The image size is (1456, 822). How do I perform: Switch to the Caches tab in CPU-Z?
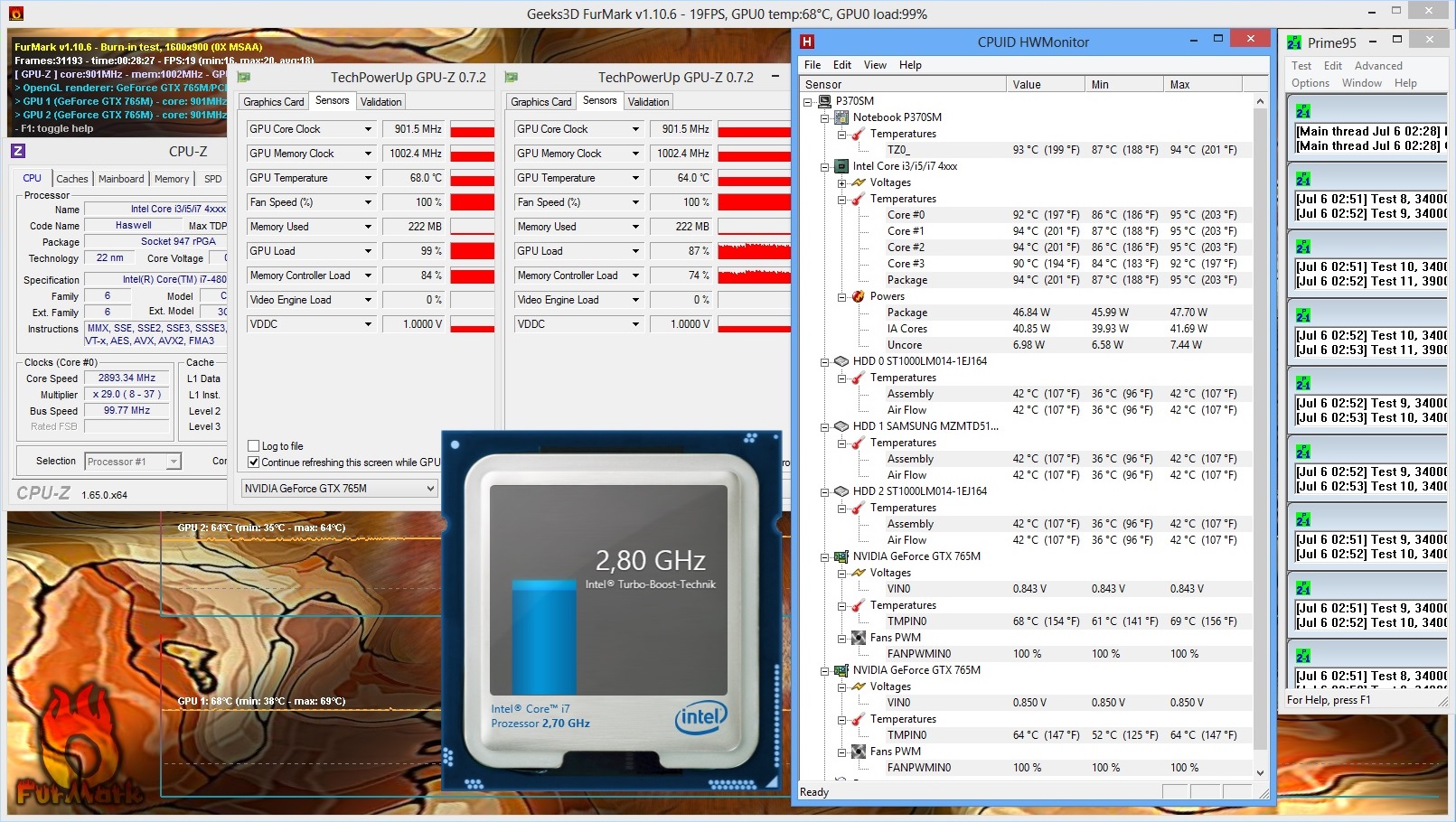(x=72, y=179)
